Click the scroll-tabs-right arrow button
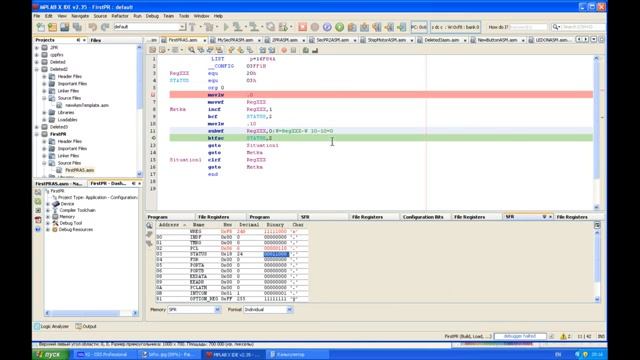Image resolution: width=640 pixels, height=360 pixels. click(x=586, y=40)
